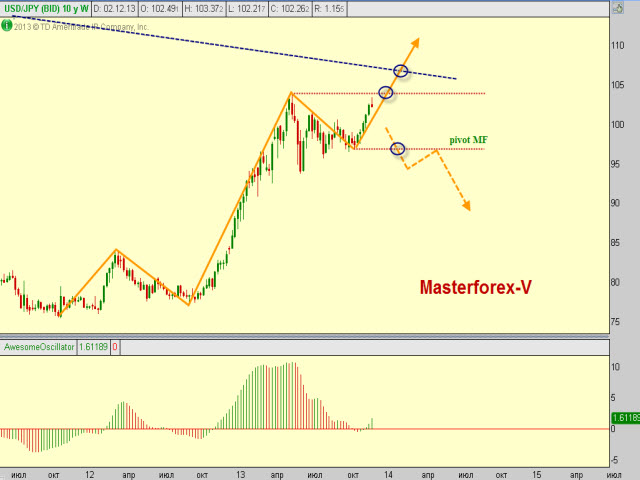Click the pivot MF label
The width and height of the screenshot is (640, 480).
tap(469, 140)
